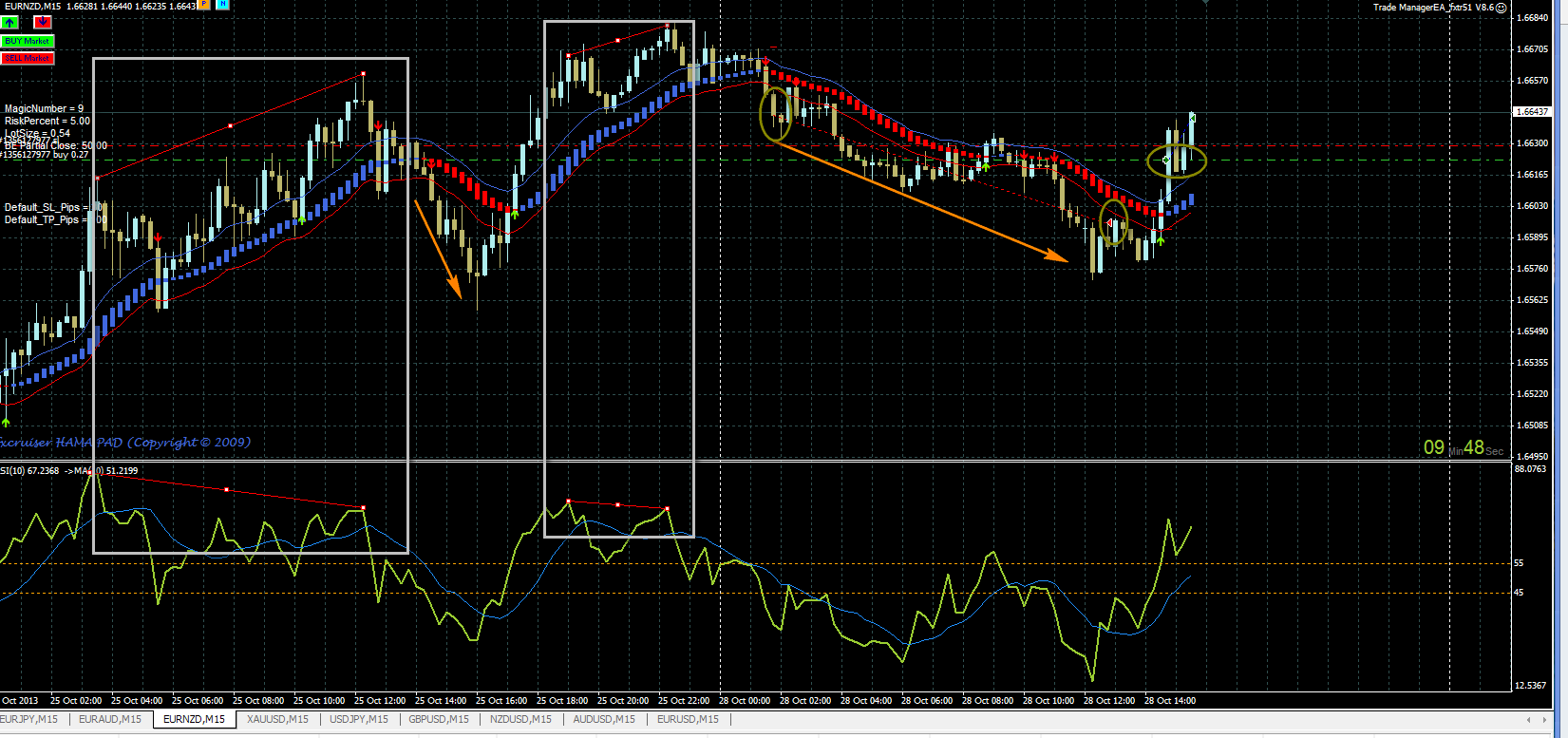Open the USDJPY,M15 chart tab

pyautogui.click(x=359, y=719)
